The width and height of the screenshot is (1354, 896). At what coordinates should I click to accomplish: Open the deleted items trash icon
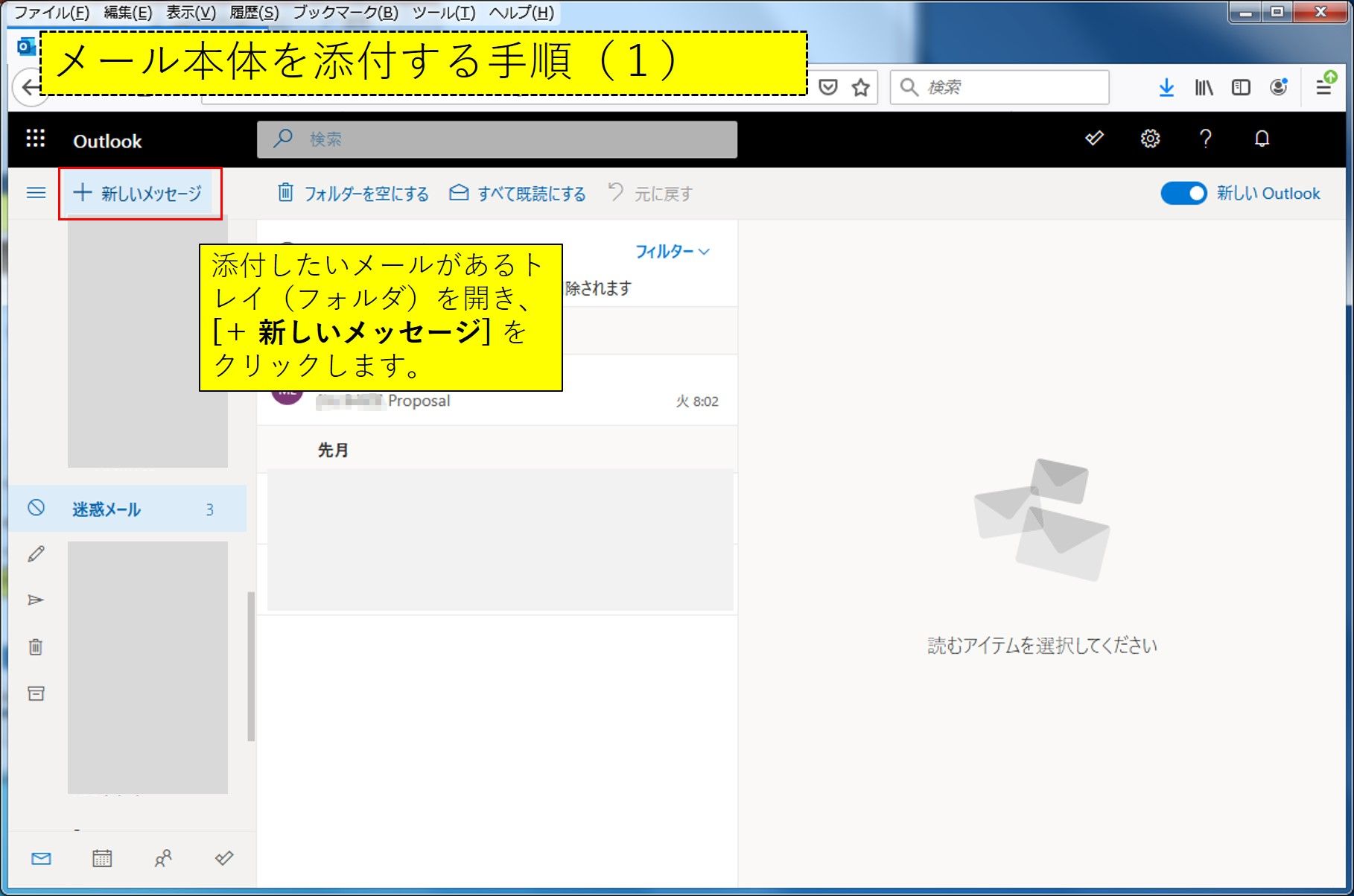36,646
